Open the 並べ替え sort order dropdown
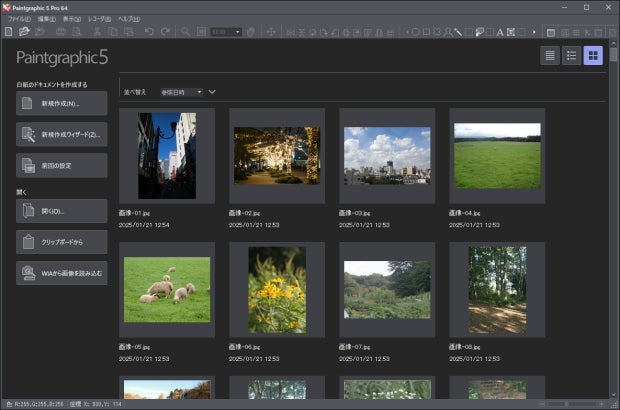620x410 pixels. (181, 92)
